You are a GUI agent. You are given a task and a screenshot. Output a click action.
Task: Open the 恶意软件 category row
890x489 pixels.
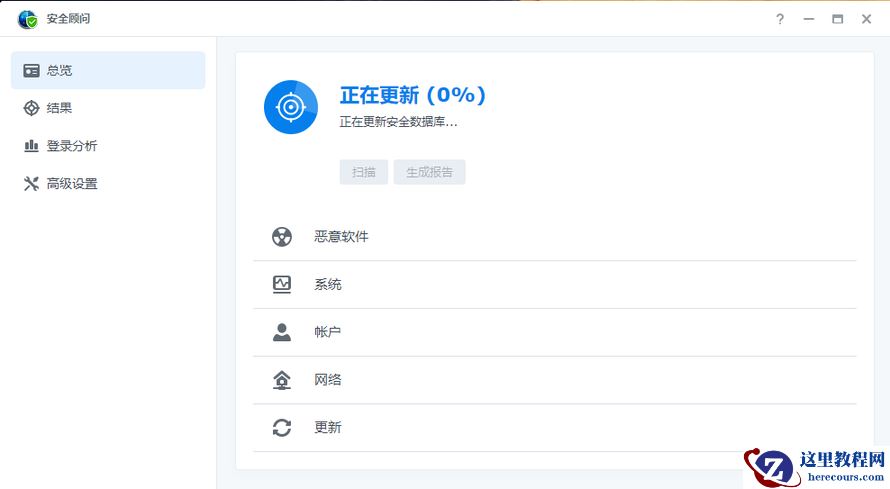(342, 237)
